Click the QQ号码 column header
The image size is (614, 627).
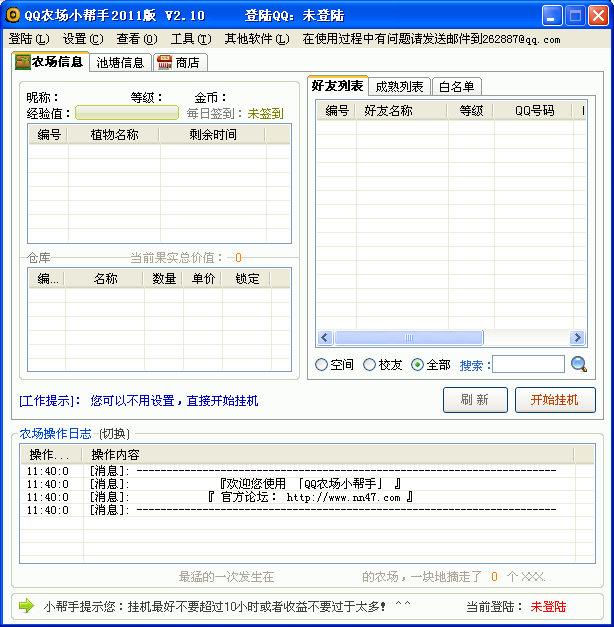[x=534, y=110]
